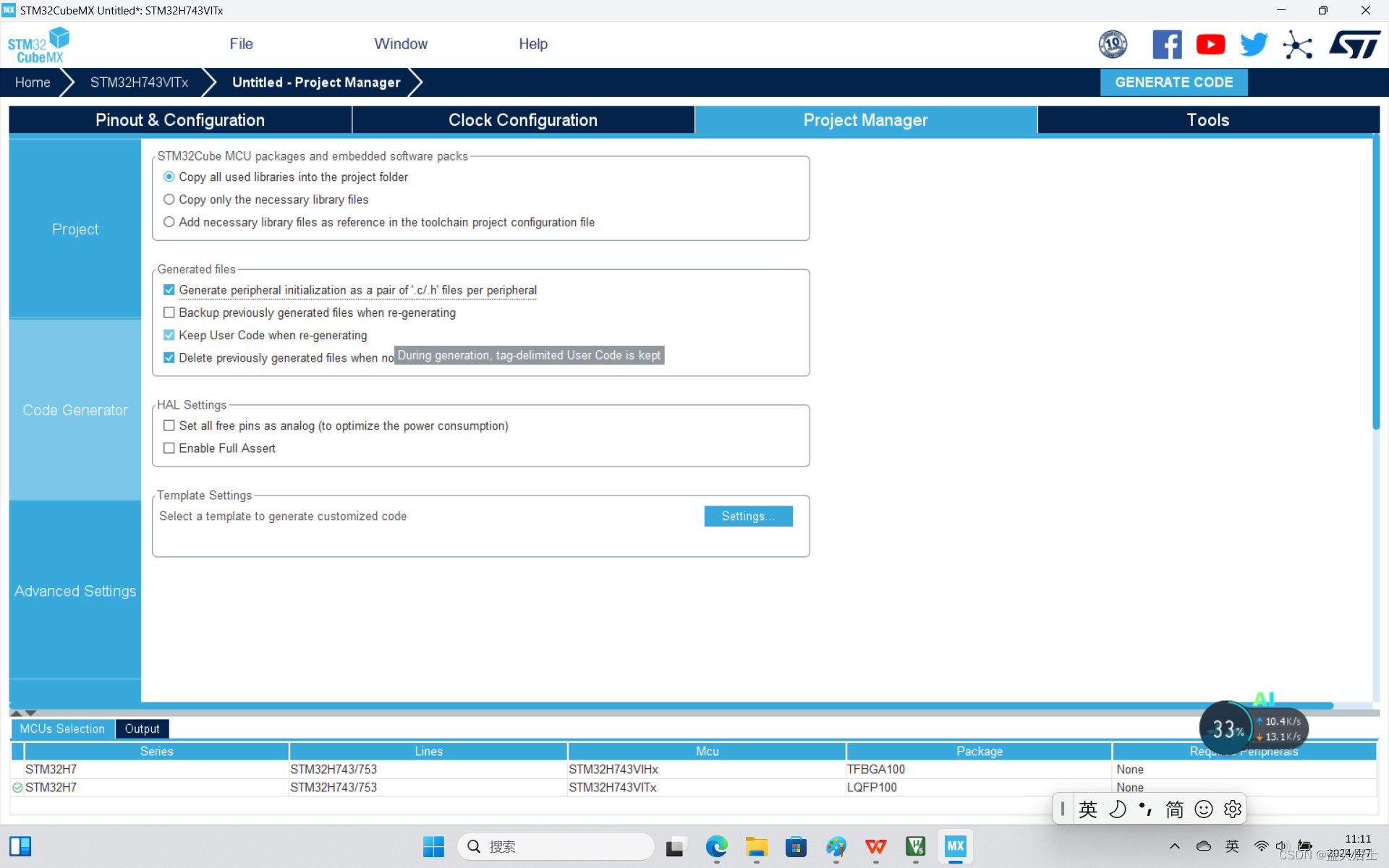Expand the bottom panel using the up arrow
The width and height of the screenshot is (1389, 868).
(16, 713)
